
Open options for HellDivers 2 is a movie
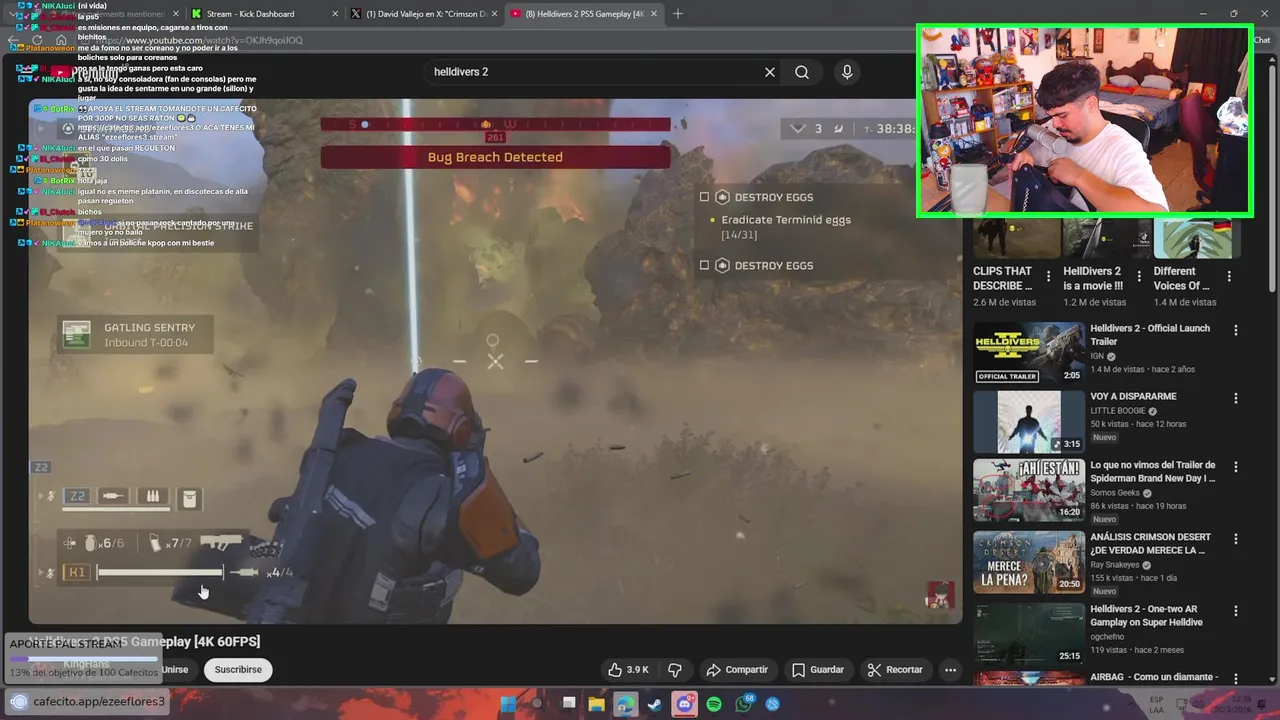point(1138,277)
